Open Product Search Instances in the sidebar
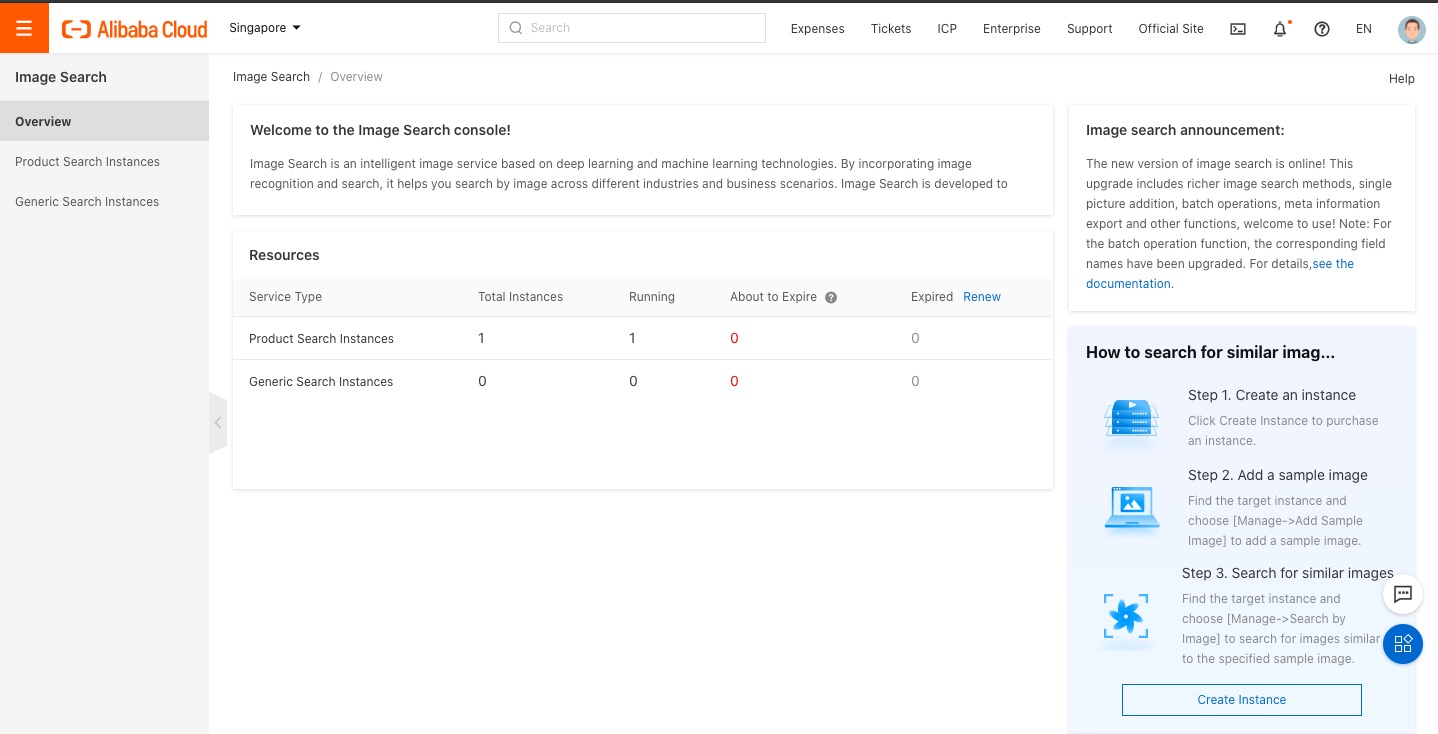1438x734 pixels. (104, 161)
